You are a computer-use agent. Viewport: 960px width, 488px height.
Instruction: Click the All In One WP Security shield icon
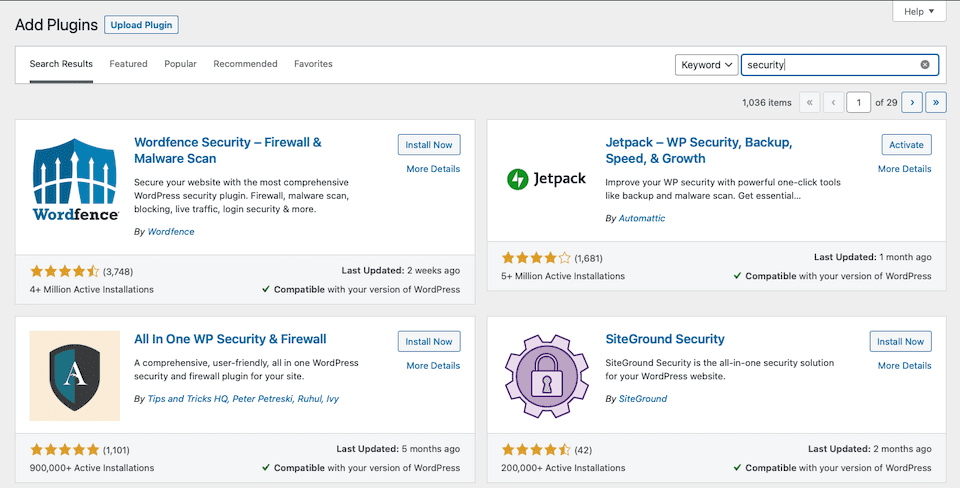pyautogui.click(x=75, y=376)
